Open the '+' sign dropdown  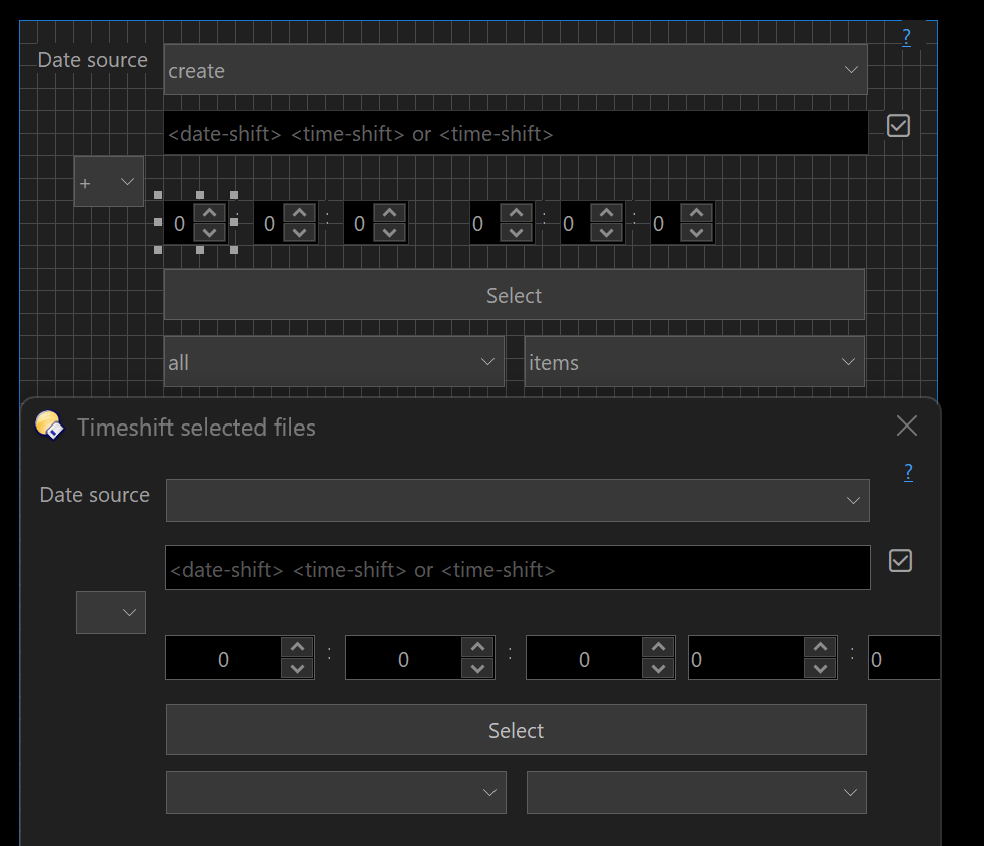pos(109,182)
